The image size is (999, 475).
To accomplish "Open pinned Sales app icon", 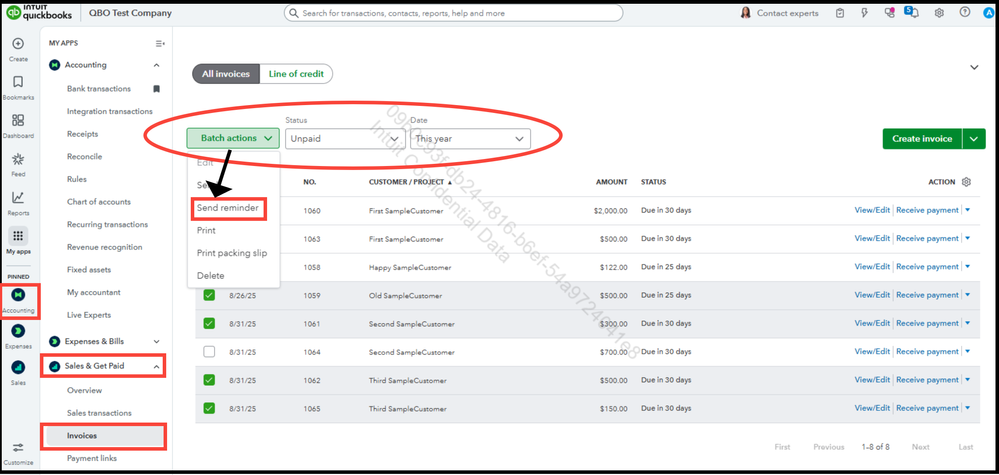I will (18, 367).
